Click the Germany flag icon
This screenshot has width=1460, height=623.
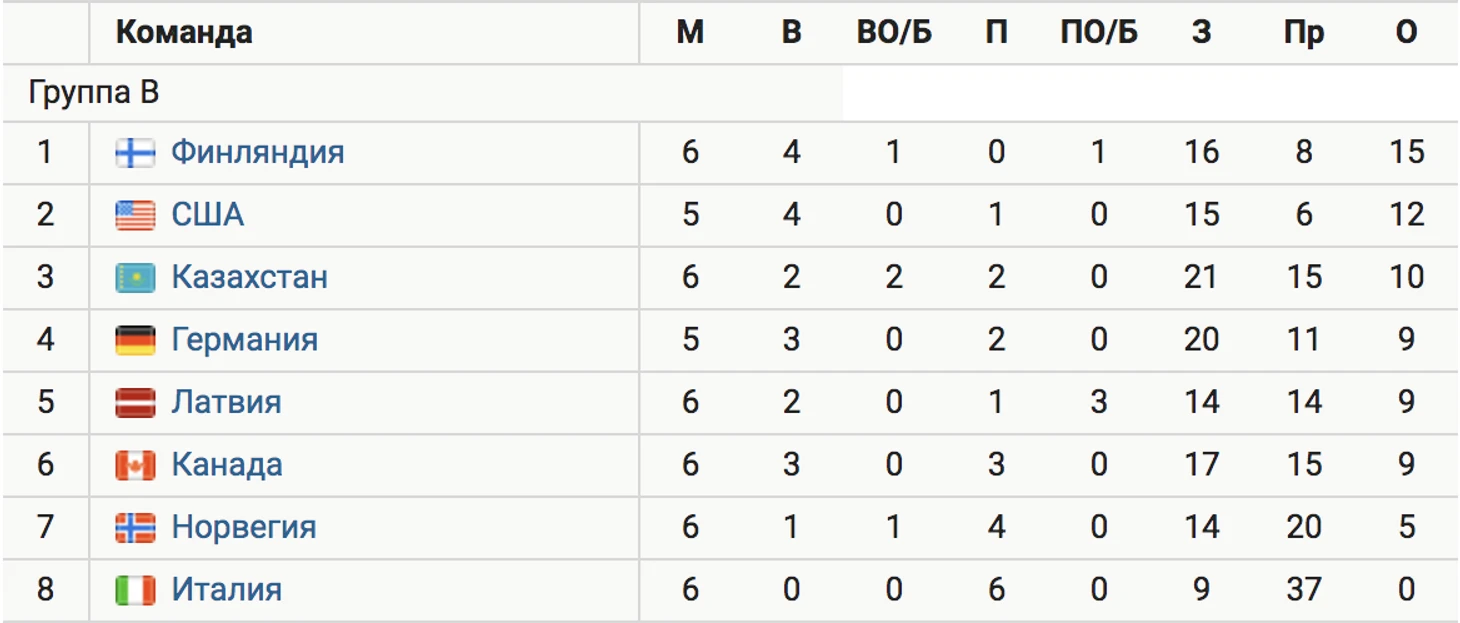pyautogui.click(x=135, y=340)
